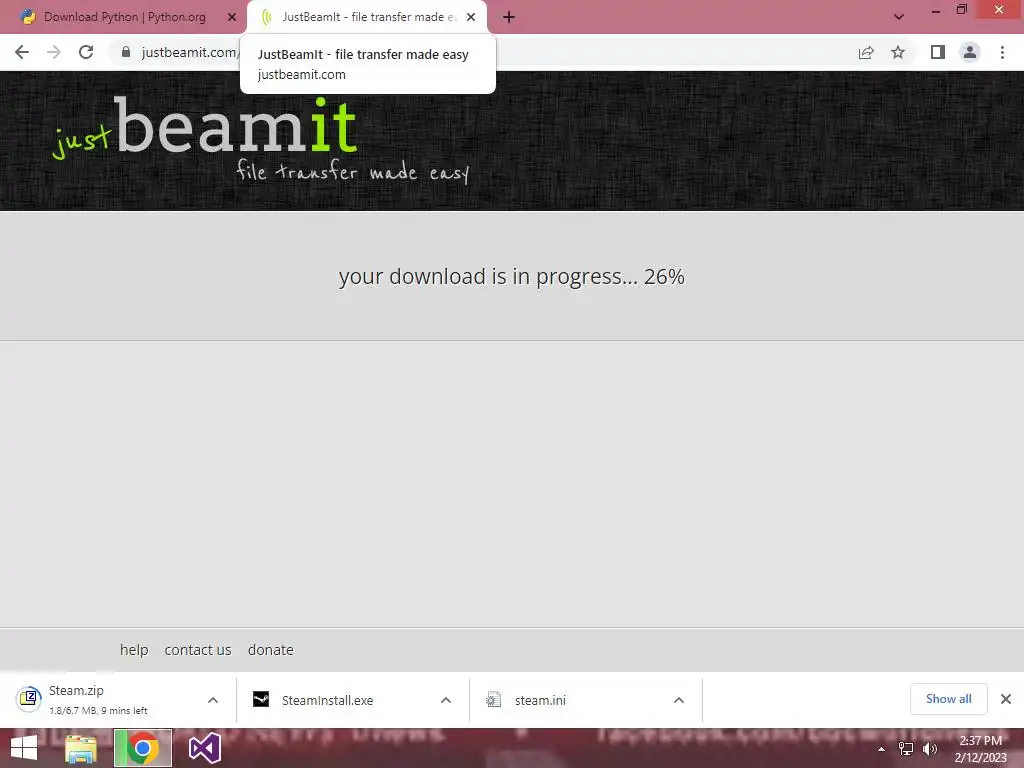Screen dimensions: 1024x768
Task: Open the help link in footer
Action: (134, 650)
